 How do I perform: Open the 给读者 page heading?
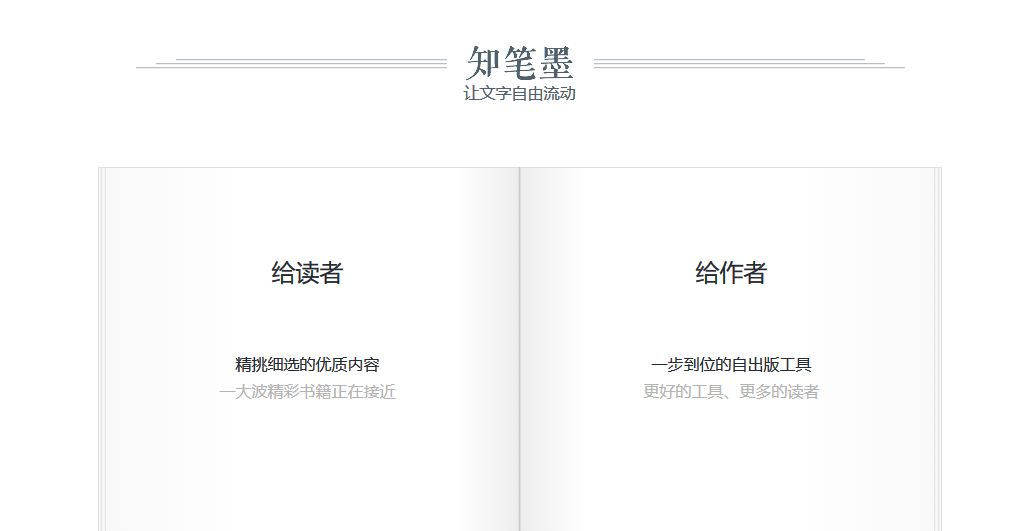click(x=307, y=273)
